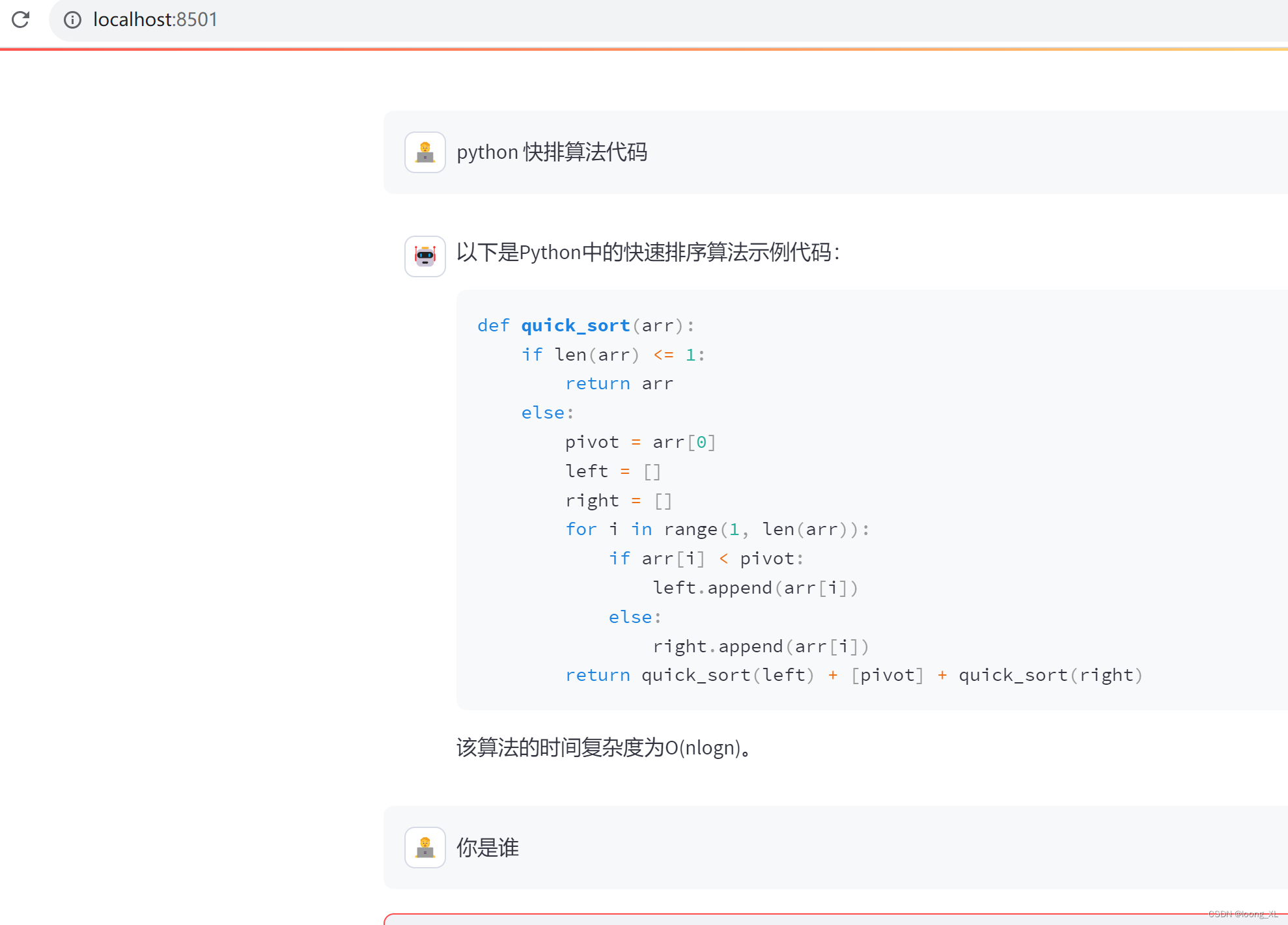Viewport: 1288px width, 925px height.
Task: Click user avatar beside 'python 快排算法代码'
Action: (425, 152)
